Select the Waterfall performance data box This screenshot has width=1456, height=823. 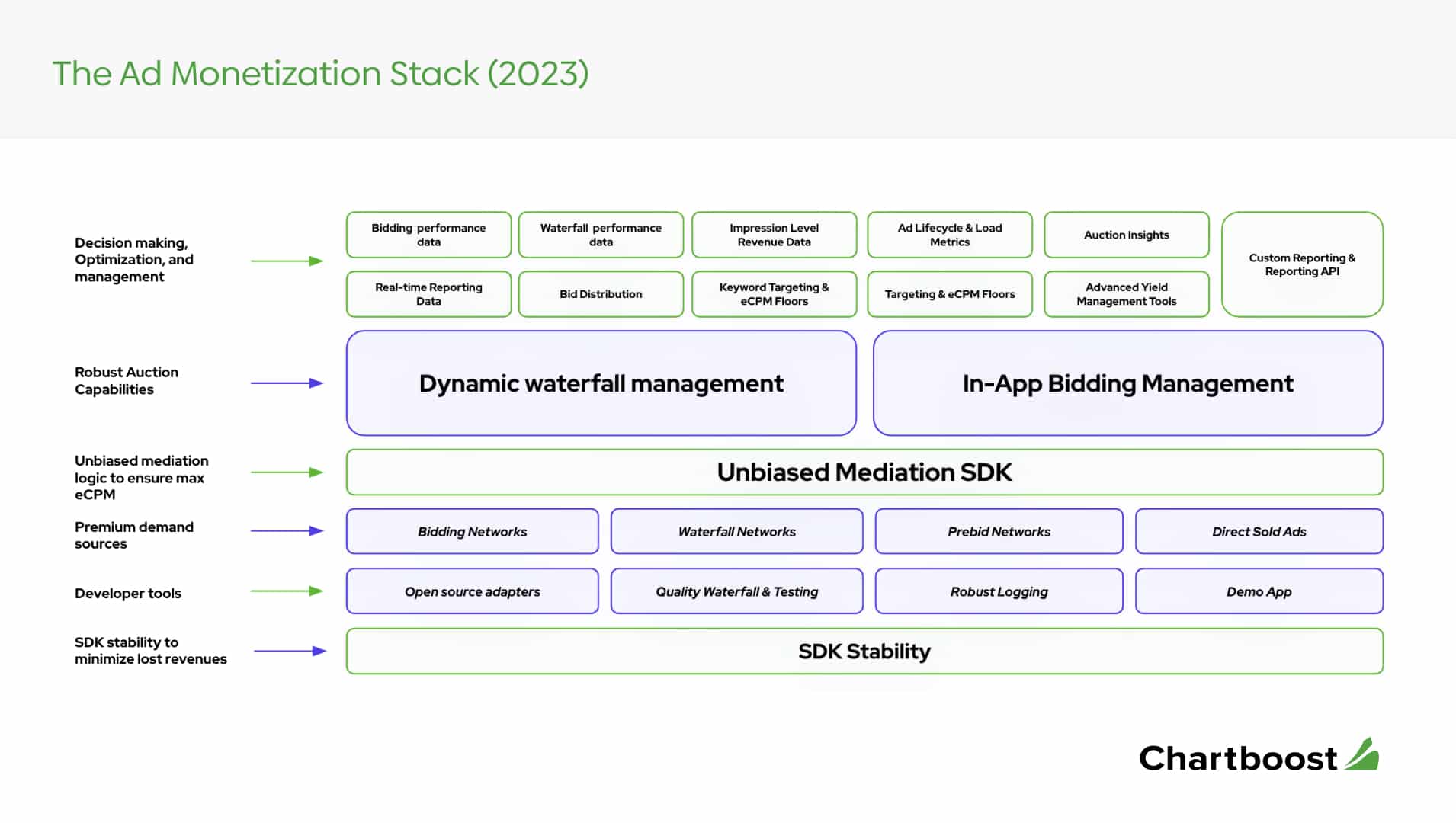601,235
